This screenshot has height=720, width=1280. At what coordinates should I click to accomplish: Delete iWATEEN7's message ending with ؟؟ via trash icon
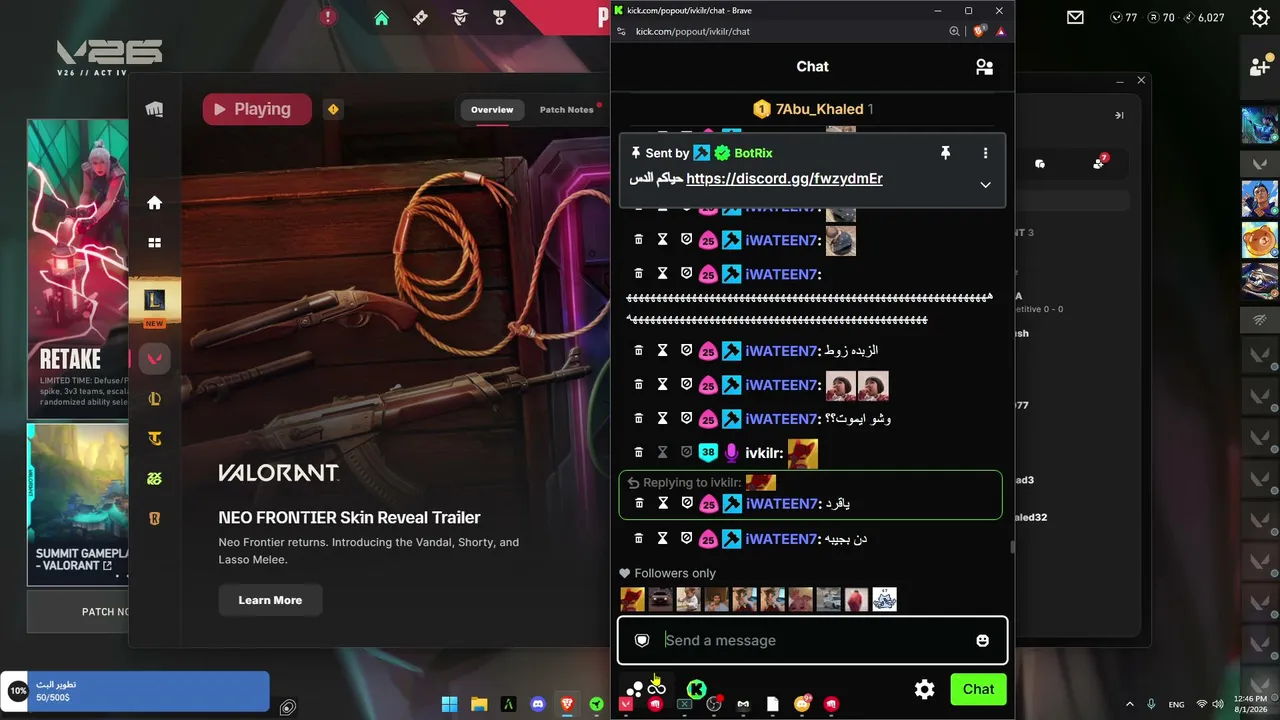[639, 418]
